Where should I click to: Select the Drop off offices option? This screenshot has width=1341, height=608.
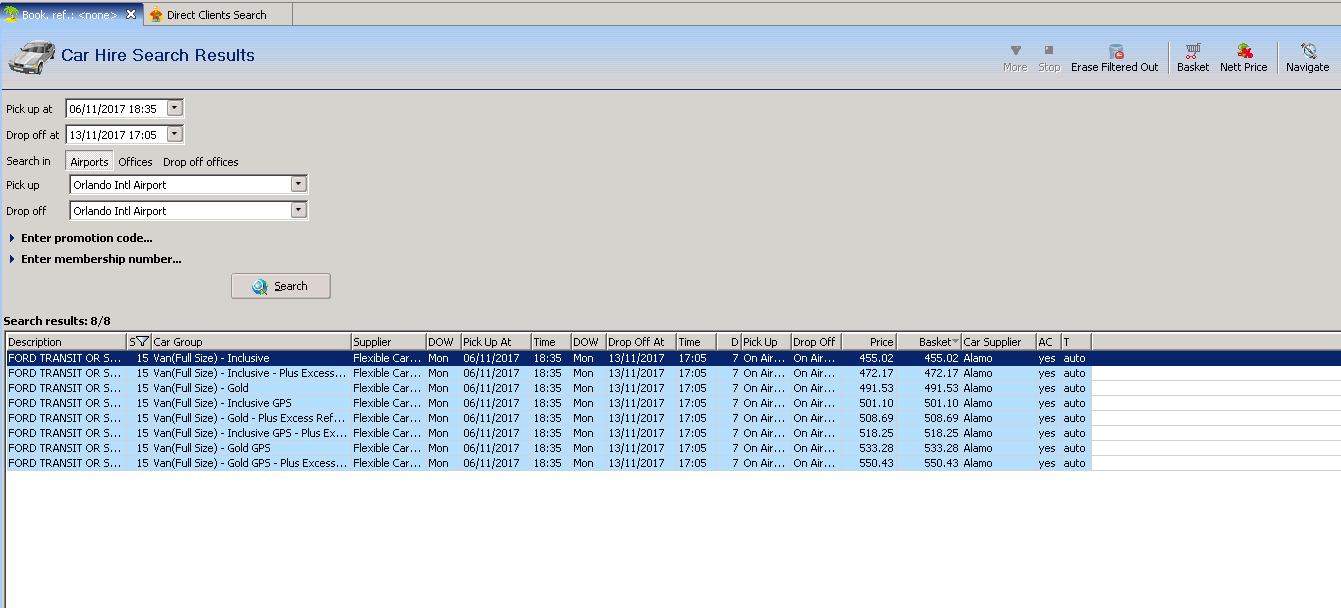click(201, 161)
